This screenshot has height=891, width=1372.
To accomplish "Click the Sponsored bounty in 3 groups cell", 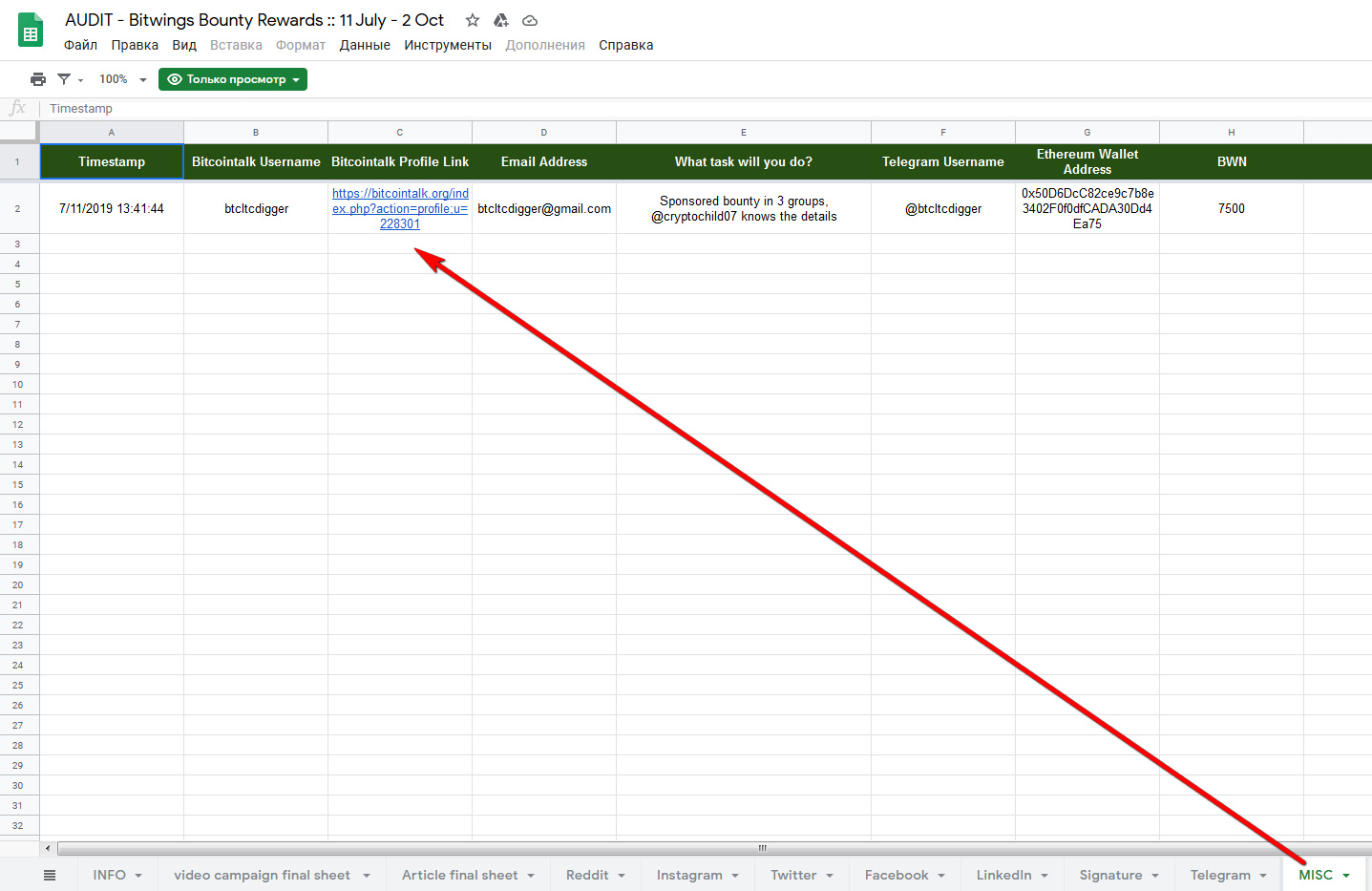I will [x=744, y=208].
